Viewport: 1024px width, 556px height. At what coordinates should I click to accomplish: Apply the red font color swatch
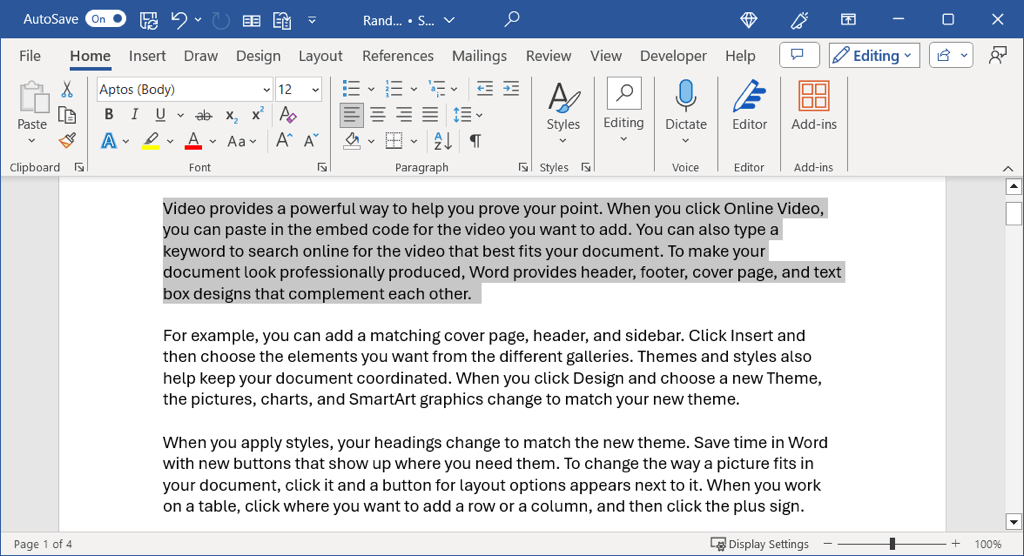coord(193,141)
